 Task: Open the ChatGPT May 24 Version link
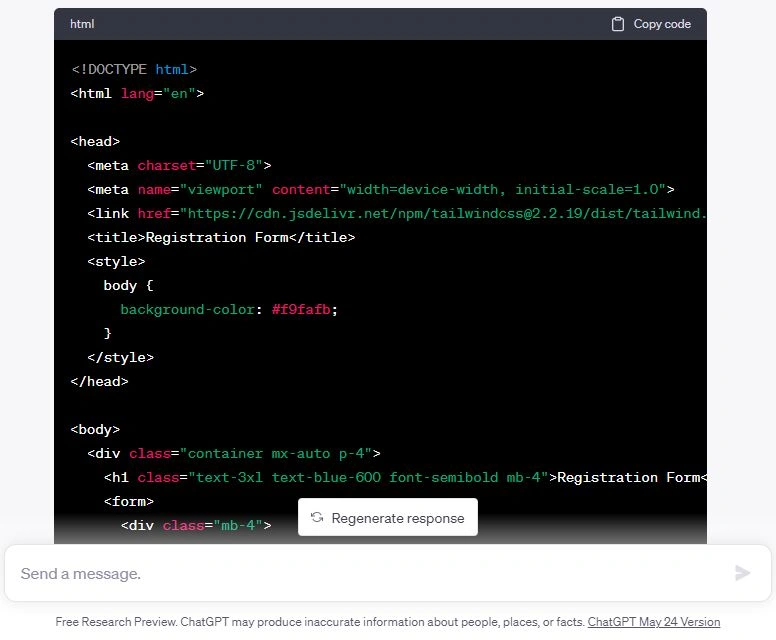click(x=654, y=622)
